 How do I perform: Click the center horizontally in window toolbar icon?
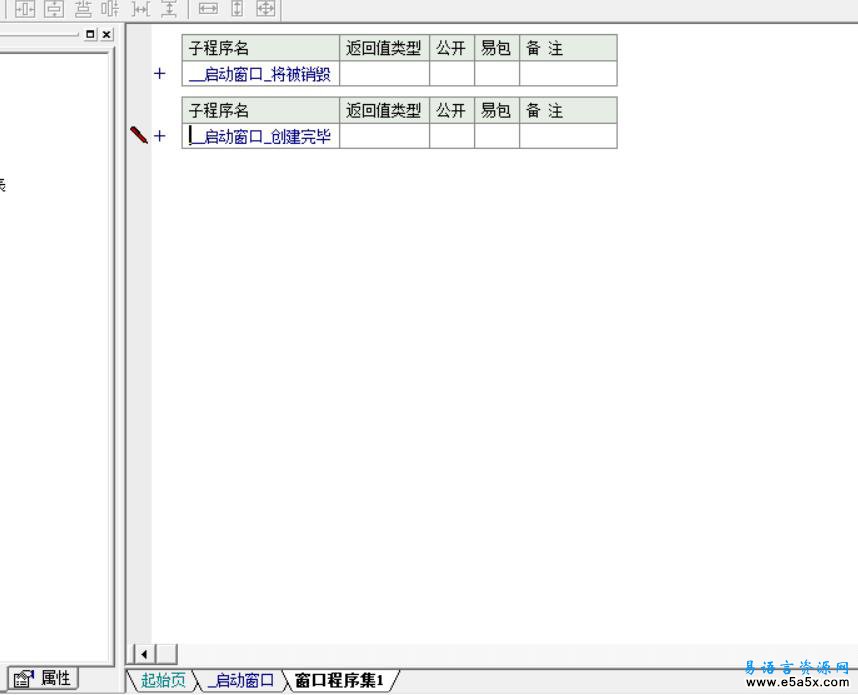coord(25,8)
